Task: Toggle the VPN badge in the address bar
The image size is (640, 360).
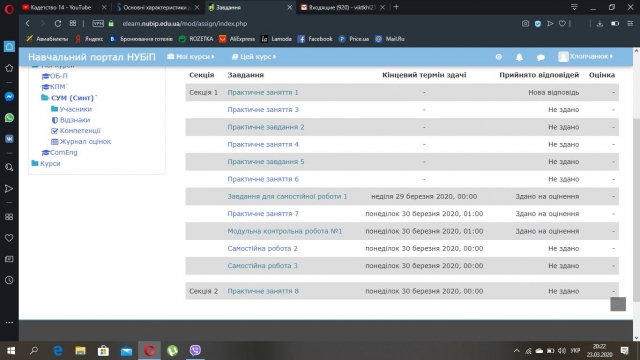Action: 98,24
